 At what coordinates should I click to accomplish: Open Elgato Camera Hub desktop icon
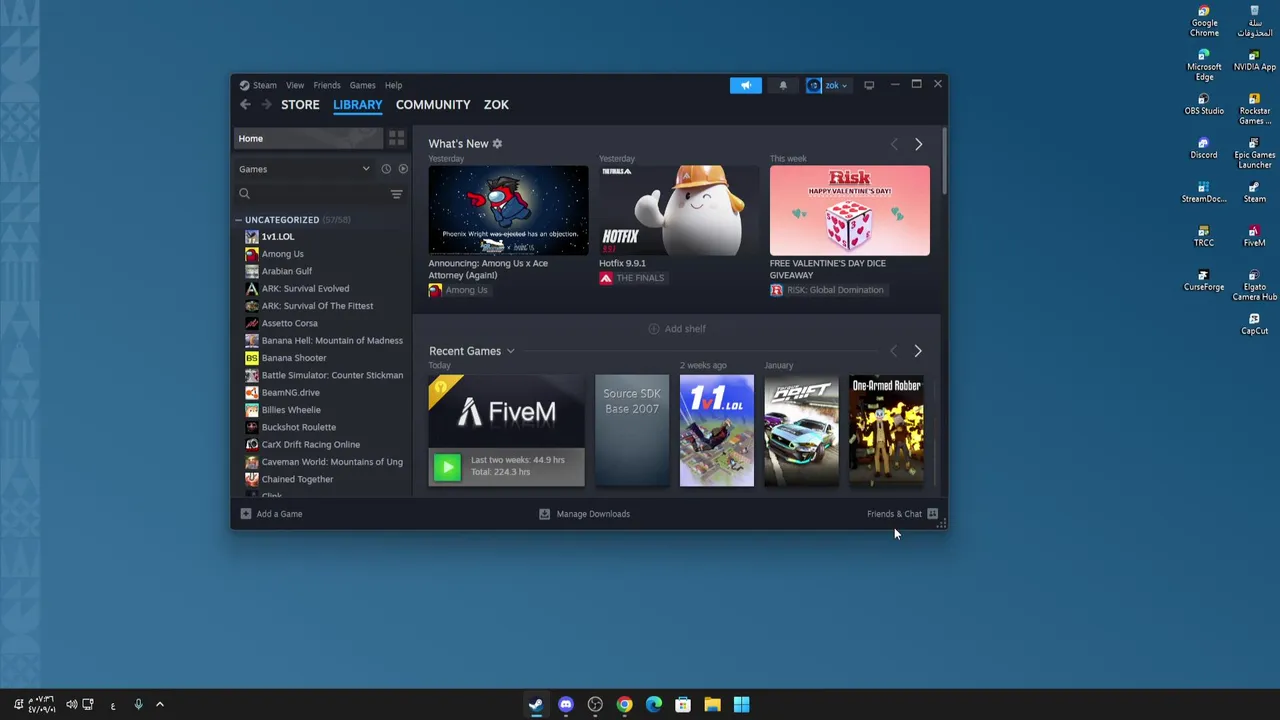(1254, 284)
